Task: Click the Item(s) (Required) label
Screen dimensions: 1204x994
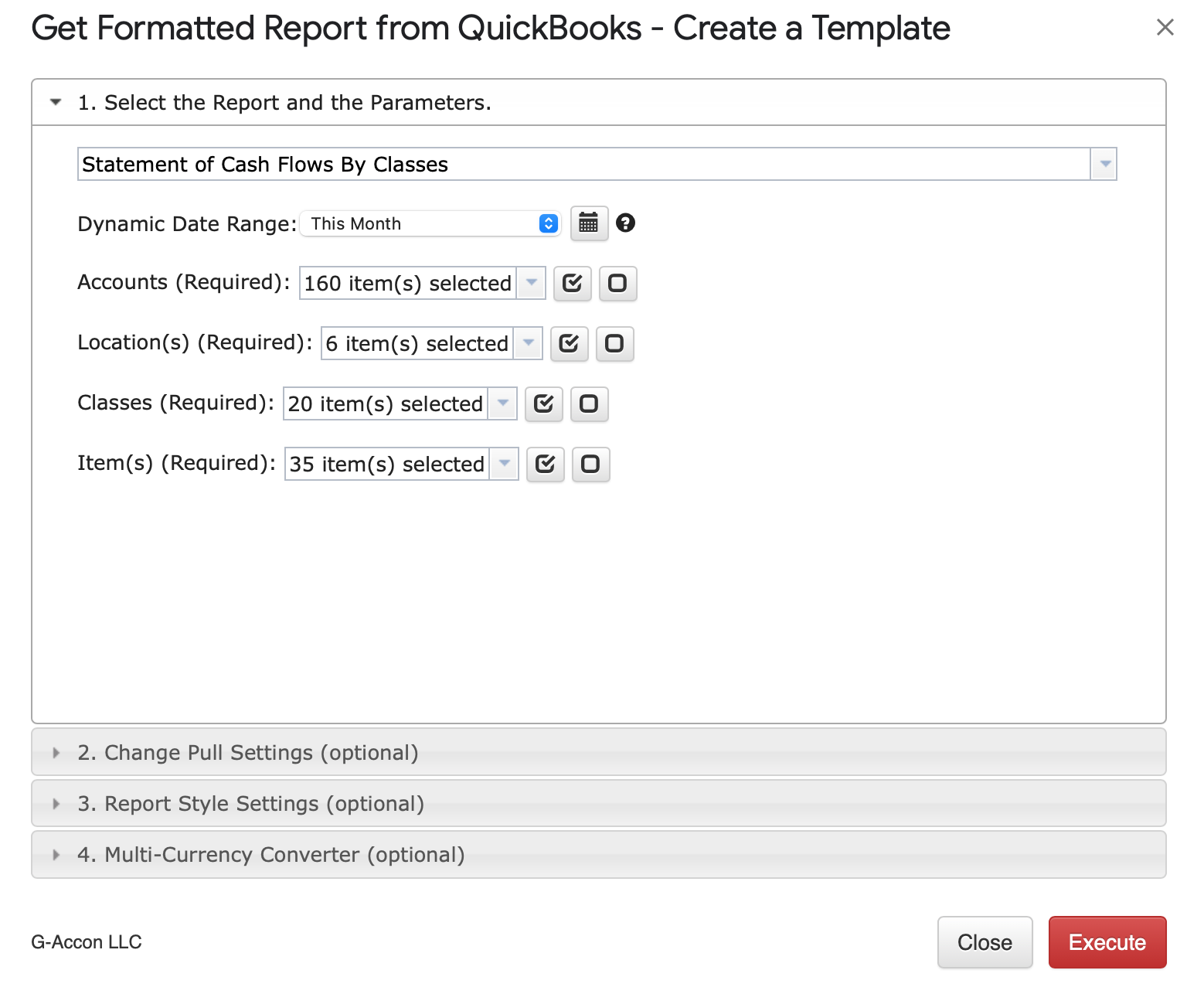Action: point(177,463)
